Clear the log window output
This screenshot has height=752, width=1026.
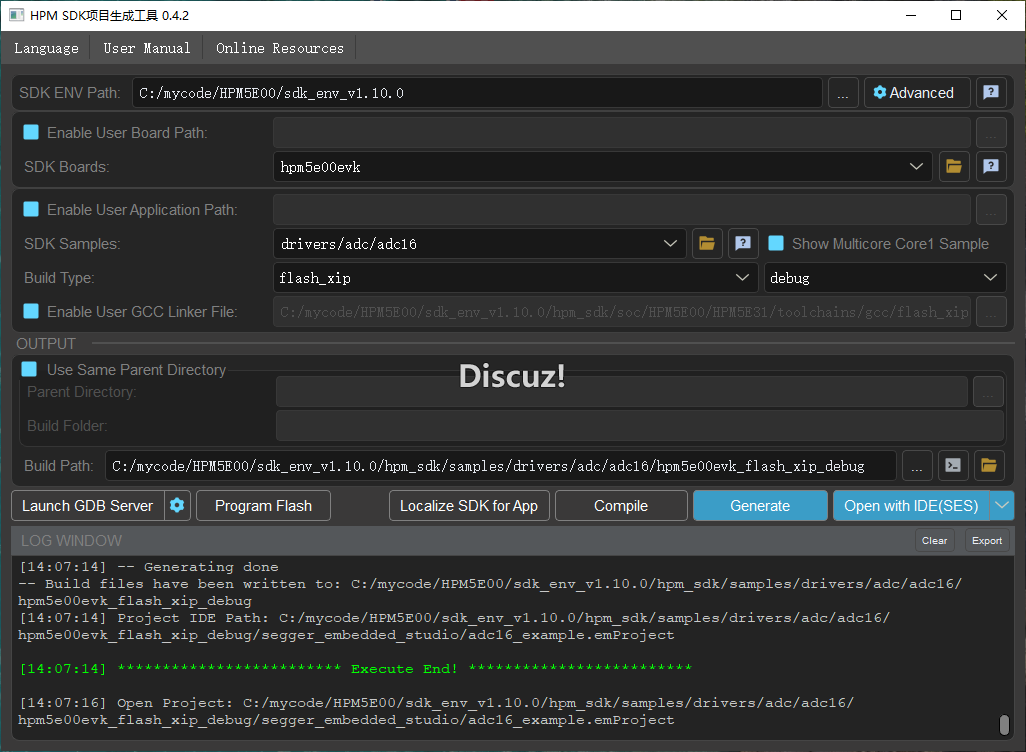pyautogui.click(x=934, y=541)
